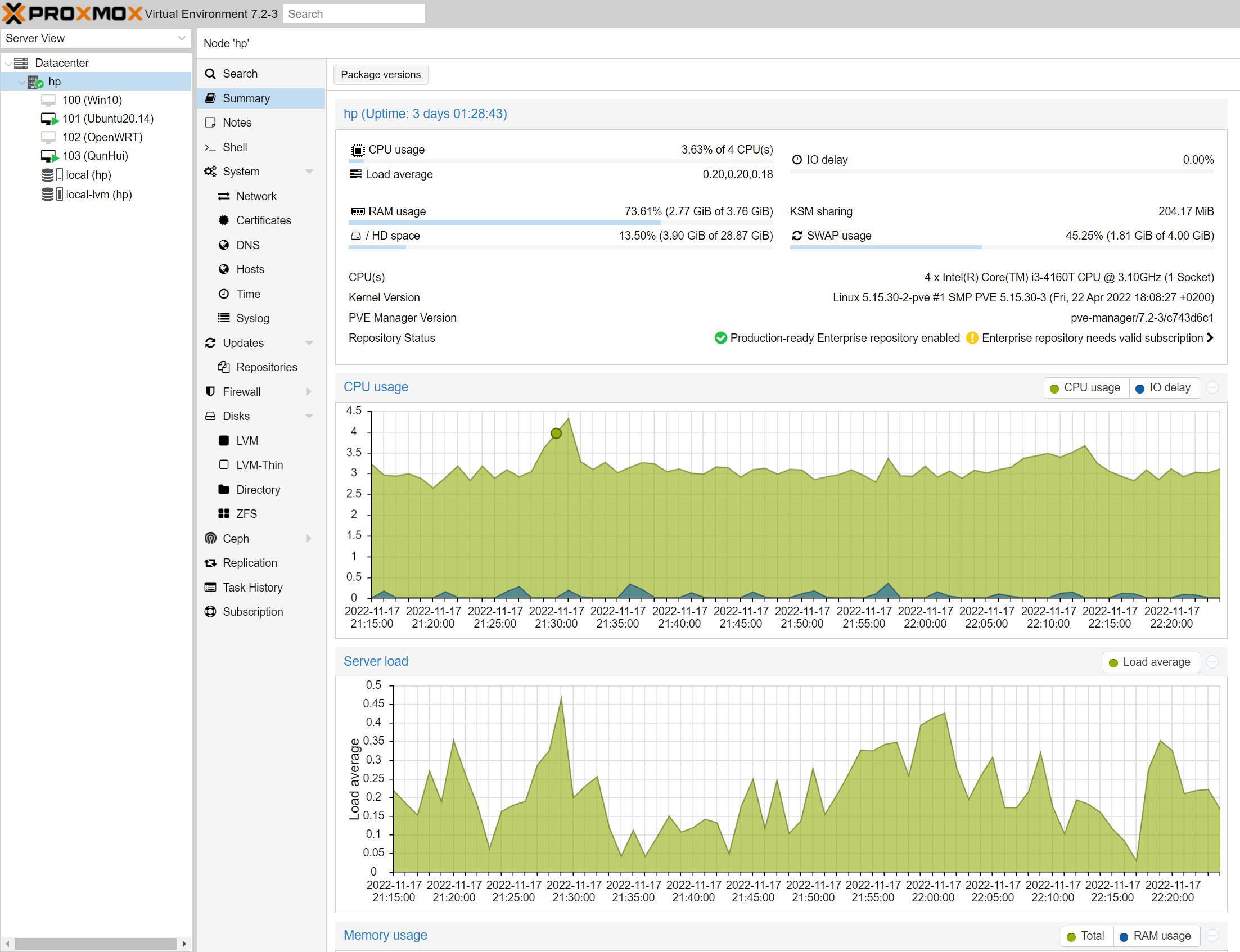Click the Replication arrows icon
Viewport: 1240px width, 952px height.
(x=210, y=563)
